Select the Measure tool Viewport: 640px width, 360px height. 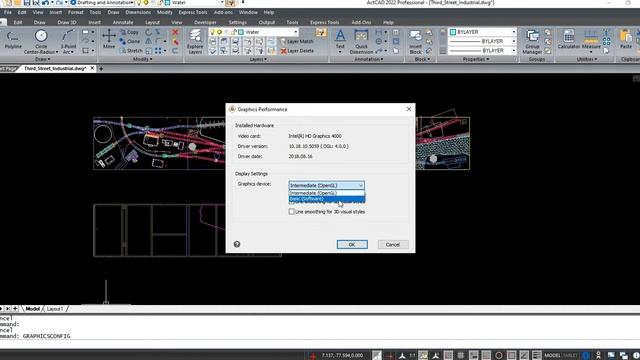(591, 42)
